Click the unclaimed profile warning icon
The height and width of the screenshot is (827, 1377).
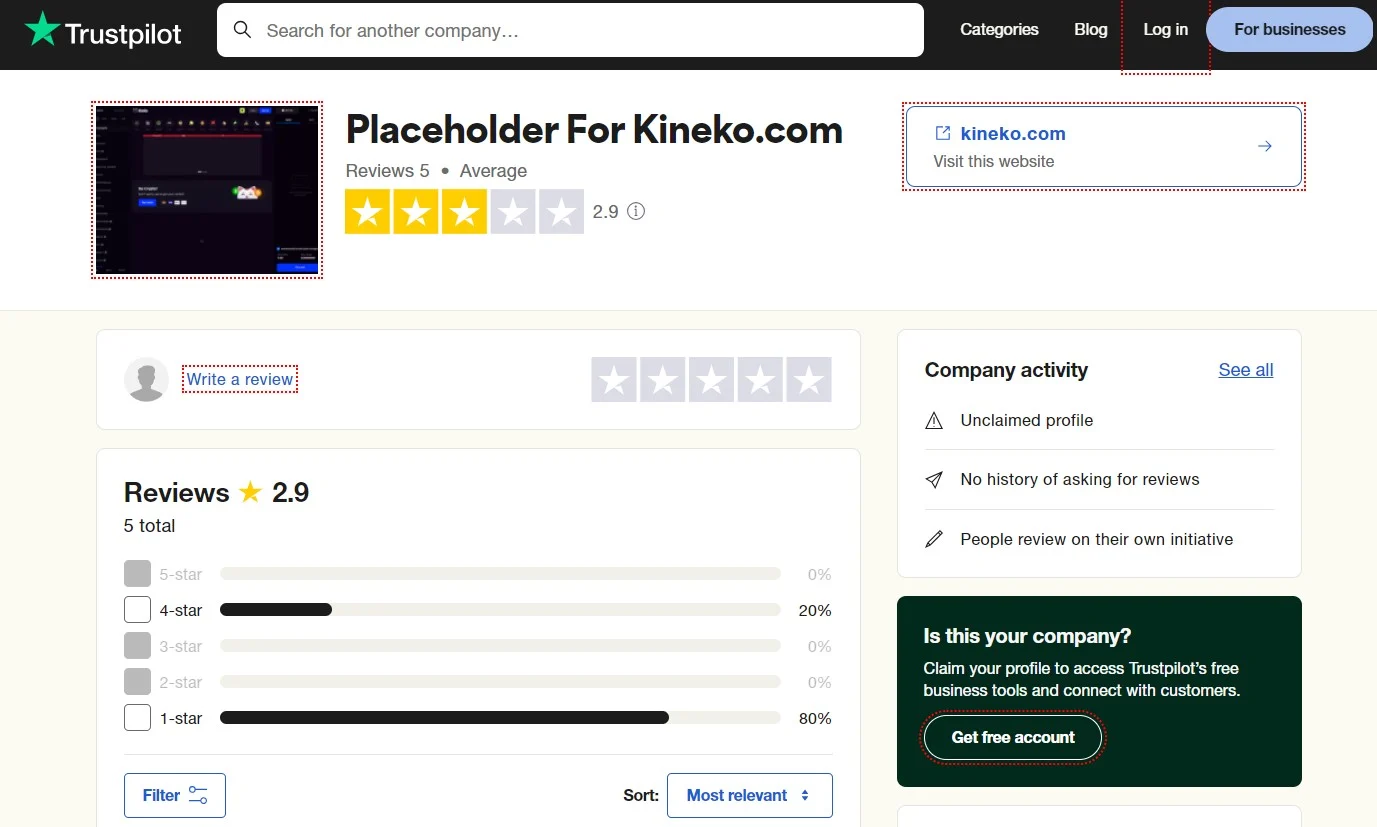click(934, 420)
